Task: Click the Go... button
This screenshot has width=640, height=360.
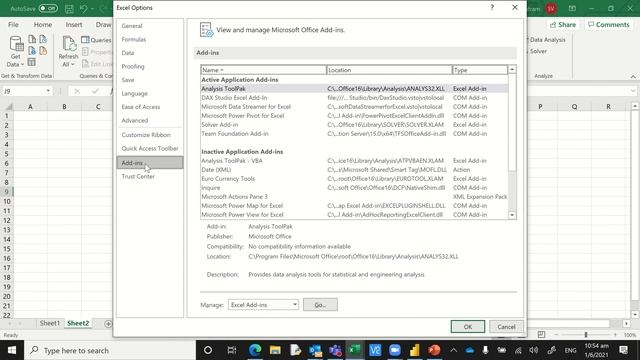Action: pos(320,304)
